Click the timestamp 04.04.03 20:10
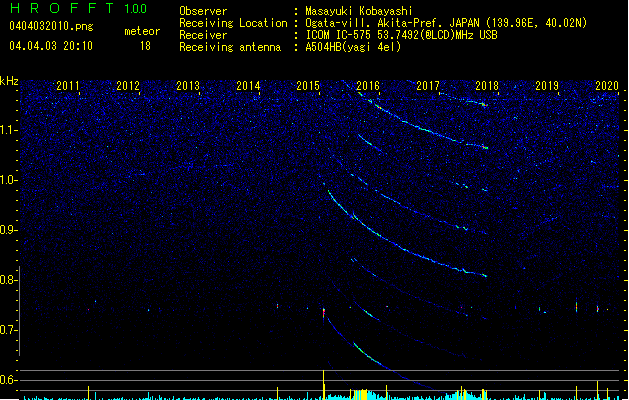Viewport: 629px width, 400px height. (51, 46)
